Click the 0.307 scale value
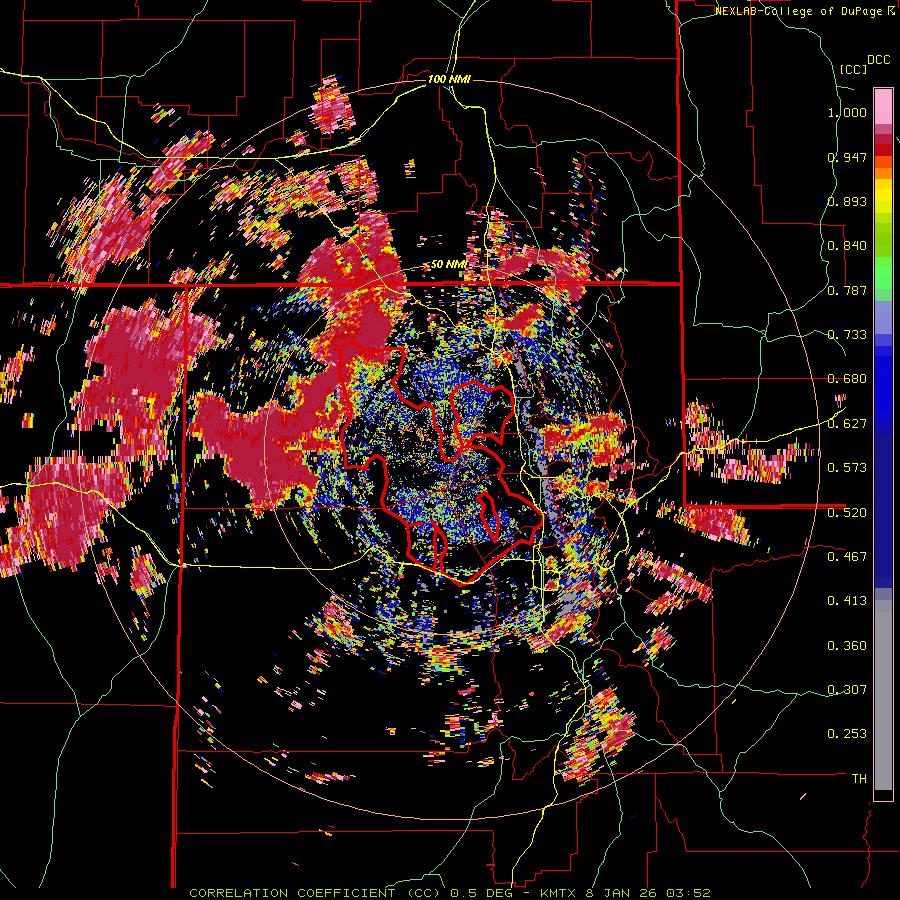Image resolution: width=900 pixels, height=900 pixels. click(x=847, y=689)
